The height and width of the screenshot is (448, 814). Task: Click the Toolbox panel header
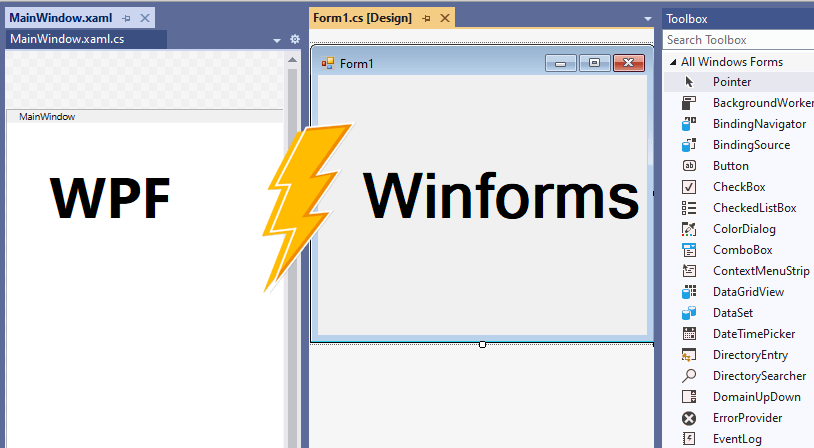(738, 19)
